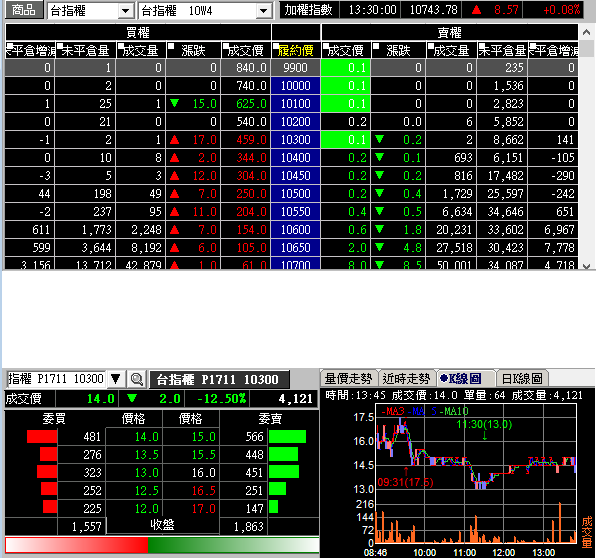Select strike price 10550
The width and height of the screenshot is (596, 558).
tap(296, 212)
